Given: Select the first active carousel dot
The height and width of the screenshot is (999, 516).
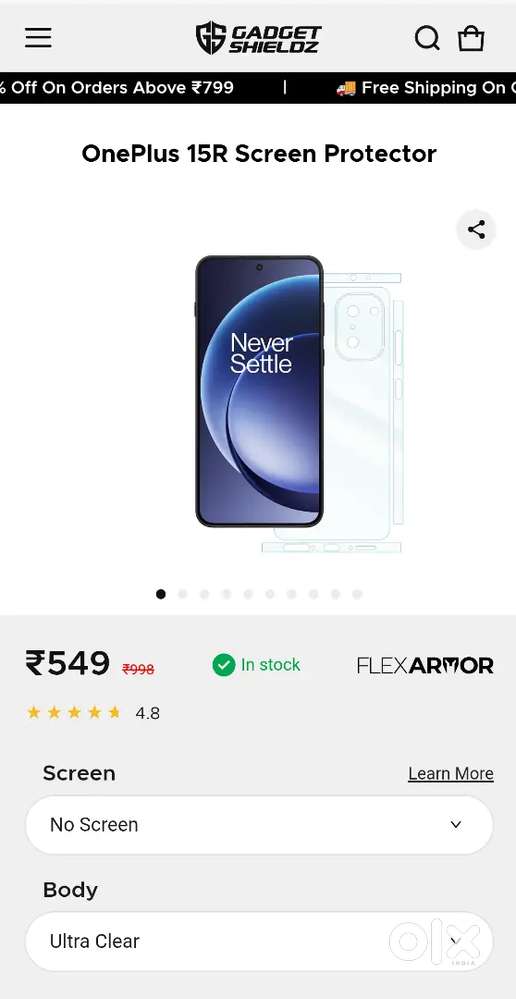Looking at the screenshot, I should pyautogui.click(x=161, y=594).
